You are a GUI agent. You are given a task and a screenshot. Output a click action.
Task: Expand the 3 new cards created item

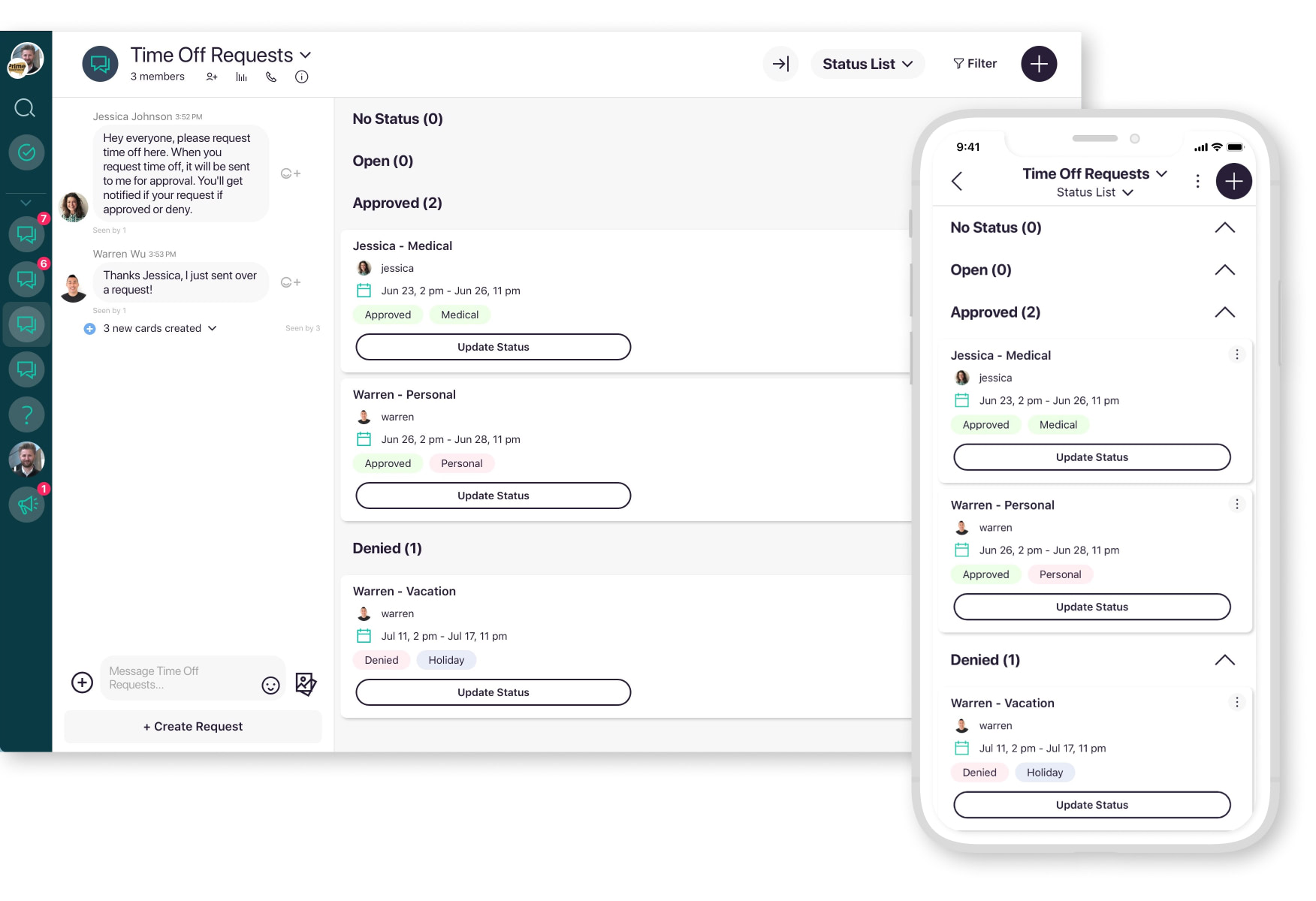[x=213, y=328]
